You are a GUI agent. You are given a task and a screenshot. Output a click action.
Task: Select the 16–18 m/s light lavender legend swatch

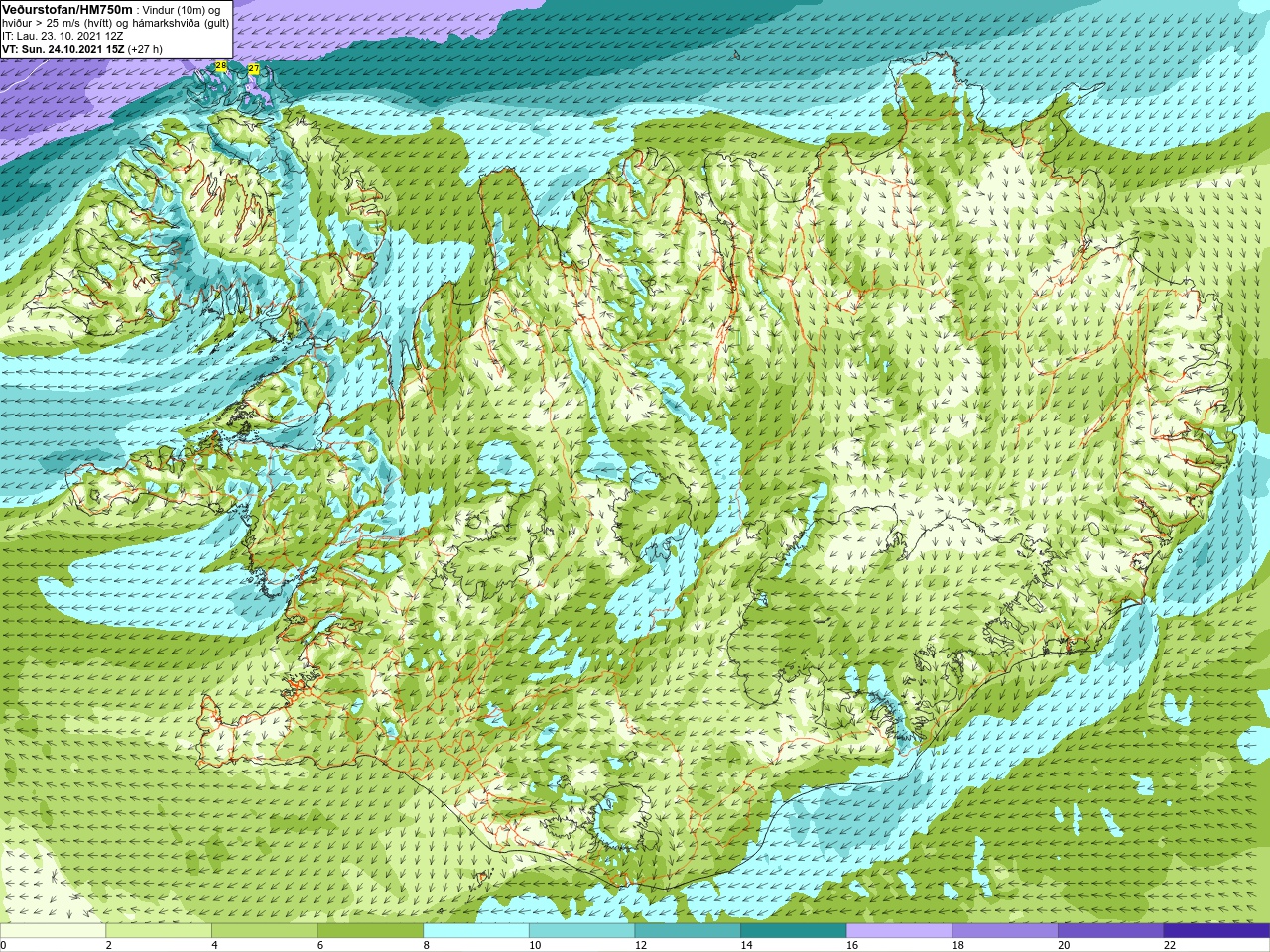pos(899,931)
